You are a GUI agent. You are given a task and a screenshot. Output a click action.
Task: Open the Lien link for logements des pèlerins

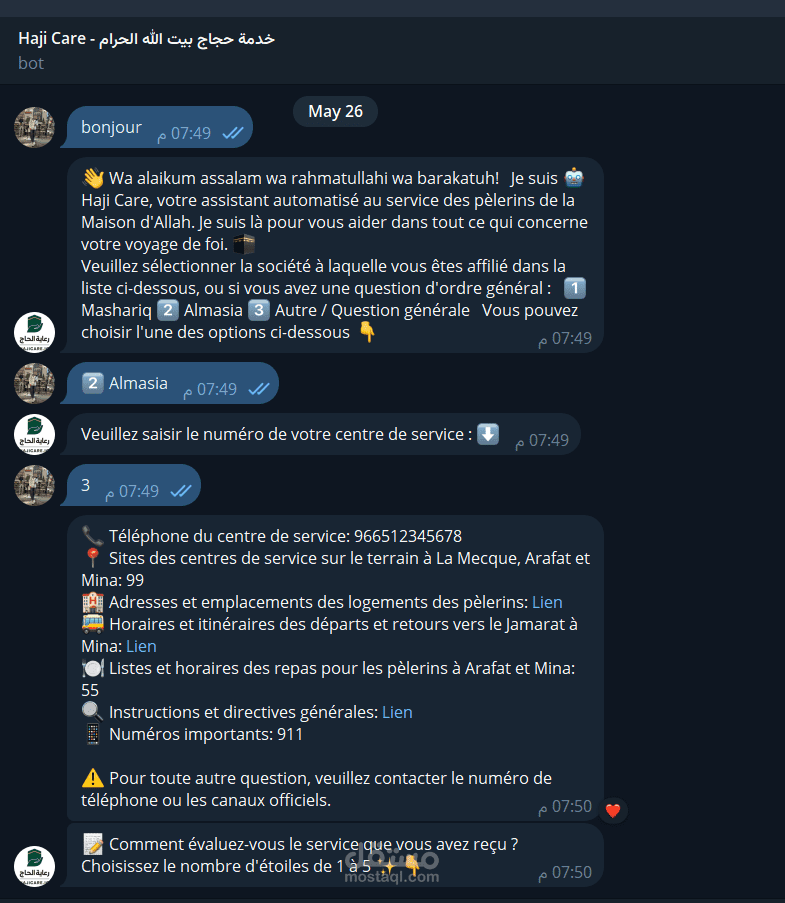tap(547, 602)
